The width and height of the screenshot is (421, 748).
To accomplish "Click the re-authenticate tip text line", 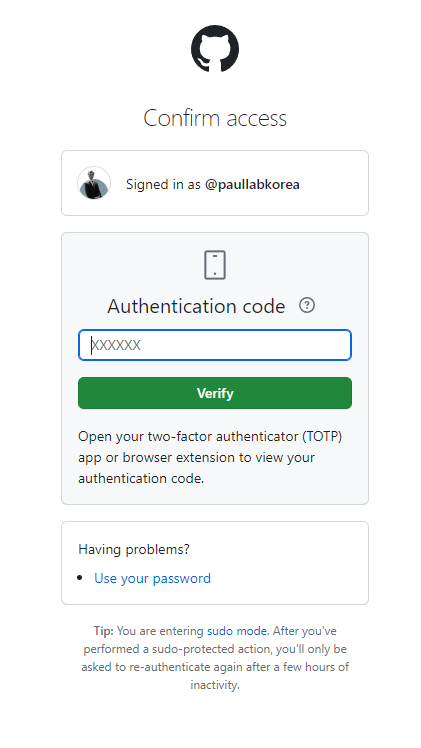I will [215, 666].
